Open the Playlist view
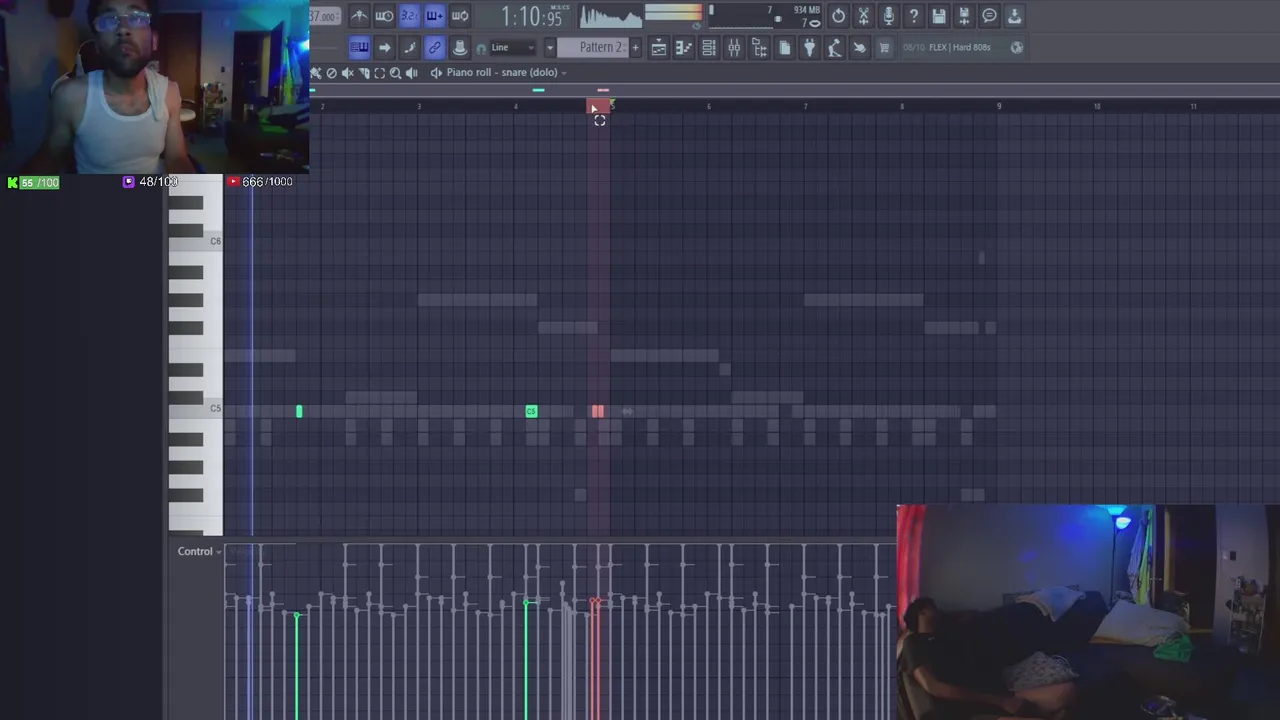The height and width of the screenshot is (720, 1280). [x=658, y=47]
